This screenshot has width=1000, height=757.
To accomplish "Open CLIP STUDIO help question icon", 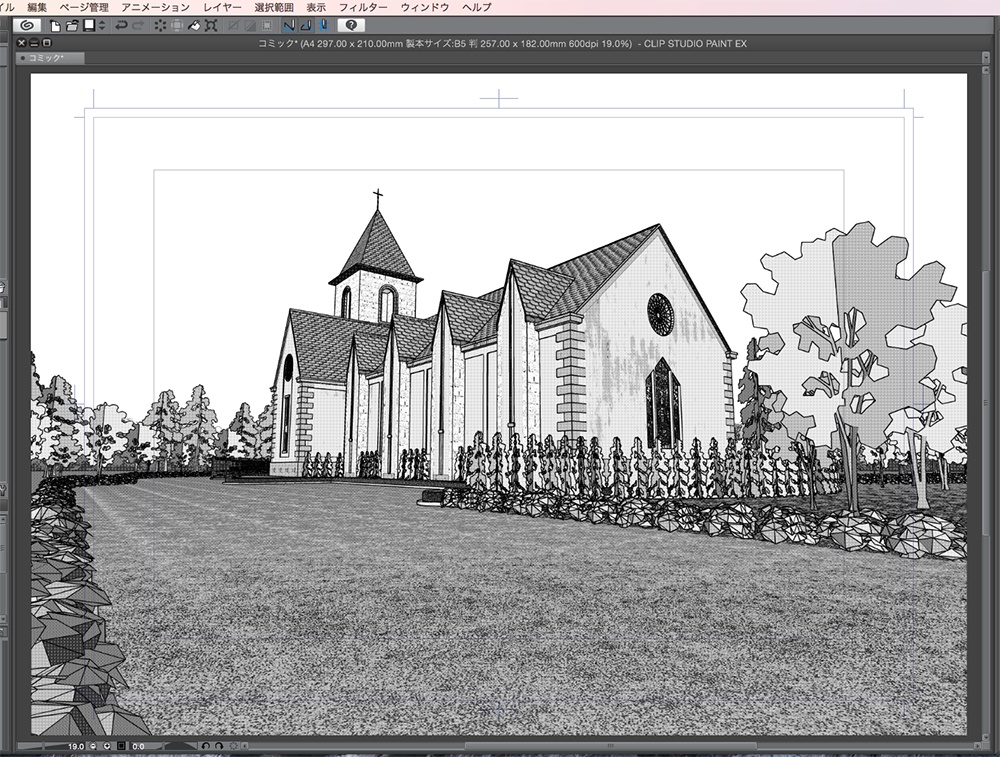I will (351, 26).
